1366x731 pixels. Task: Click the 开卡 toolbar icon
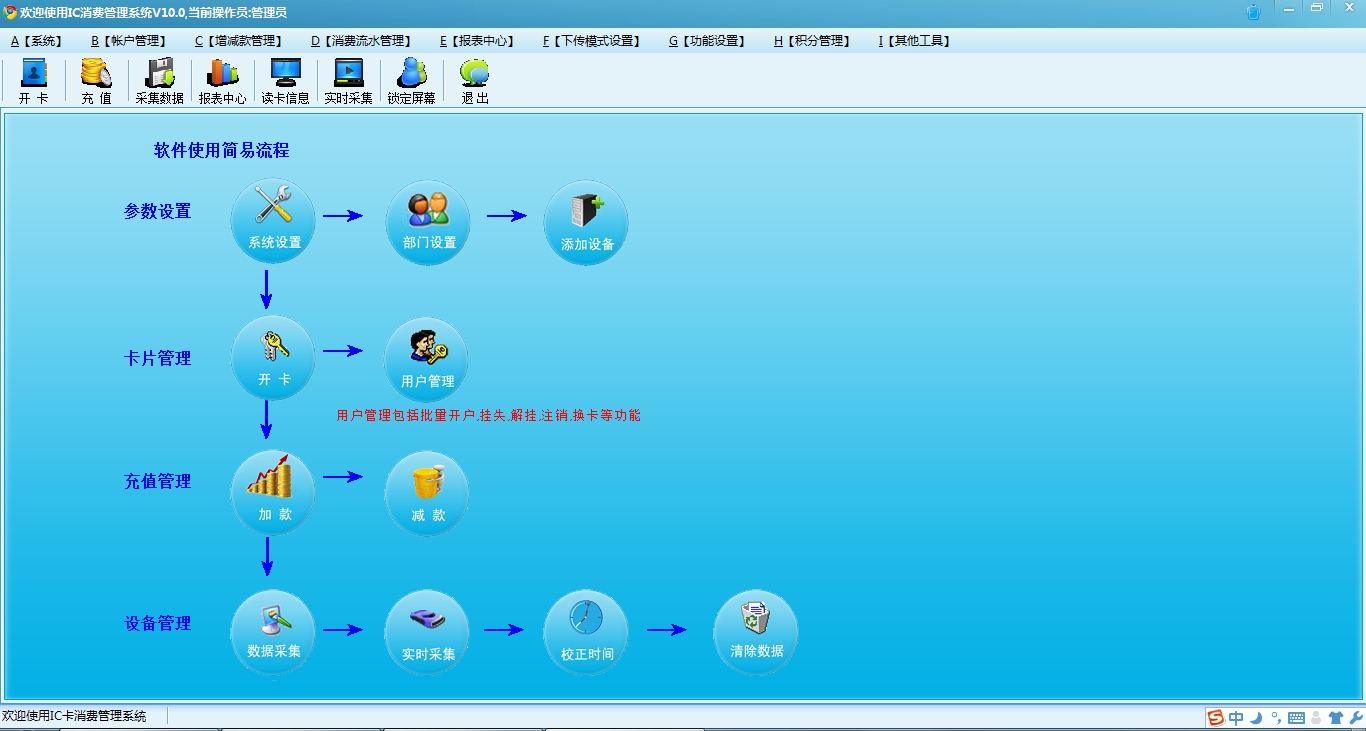tap(34, 82)
